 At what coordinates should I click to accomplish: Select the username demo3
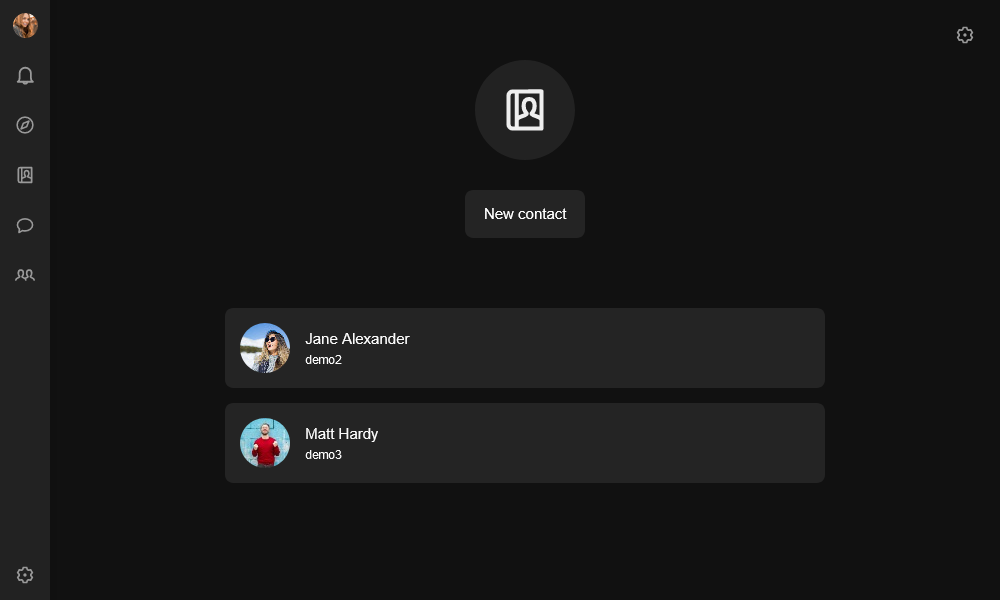(x=323, y=455)
